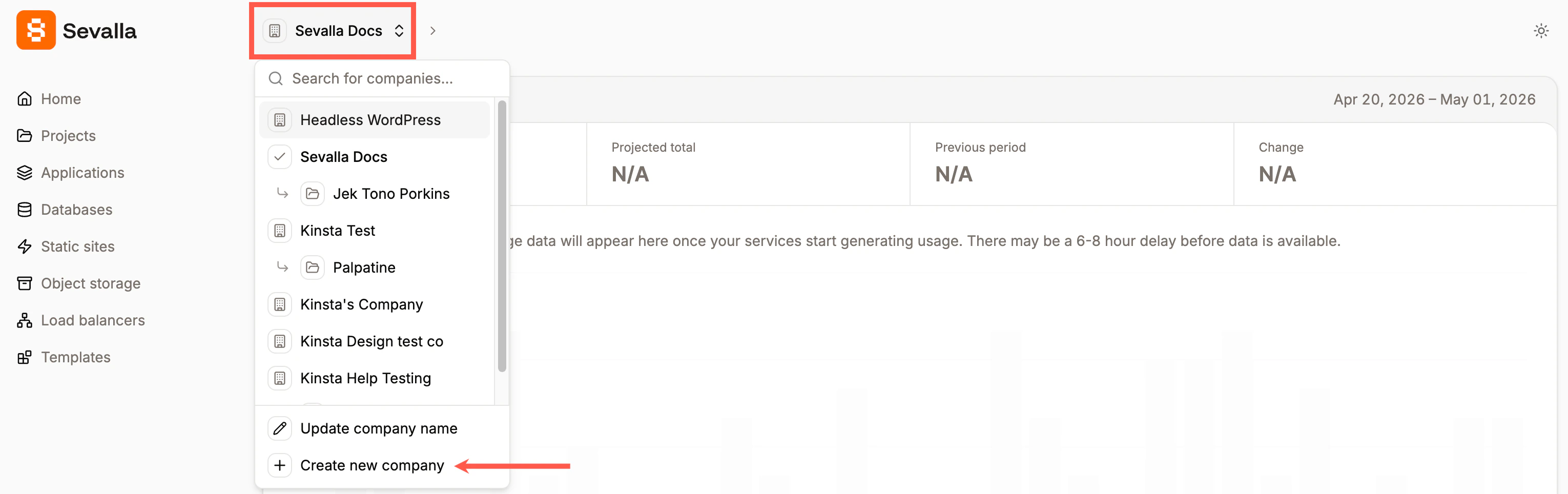Click the folder icon for Jek Tono Porkins

(x=312, y=194)
